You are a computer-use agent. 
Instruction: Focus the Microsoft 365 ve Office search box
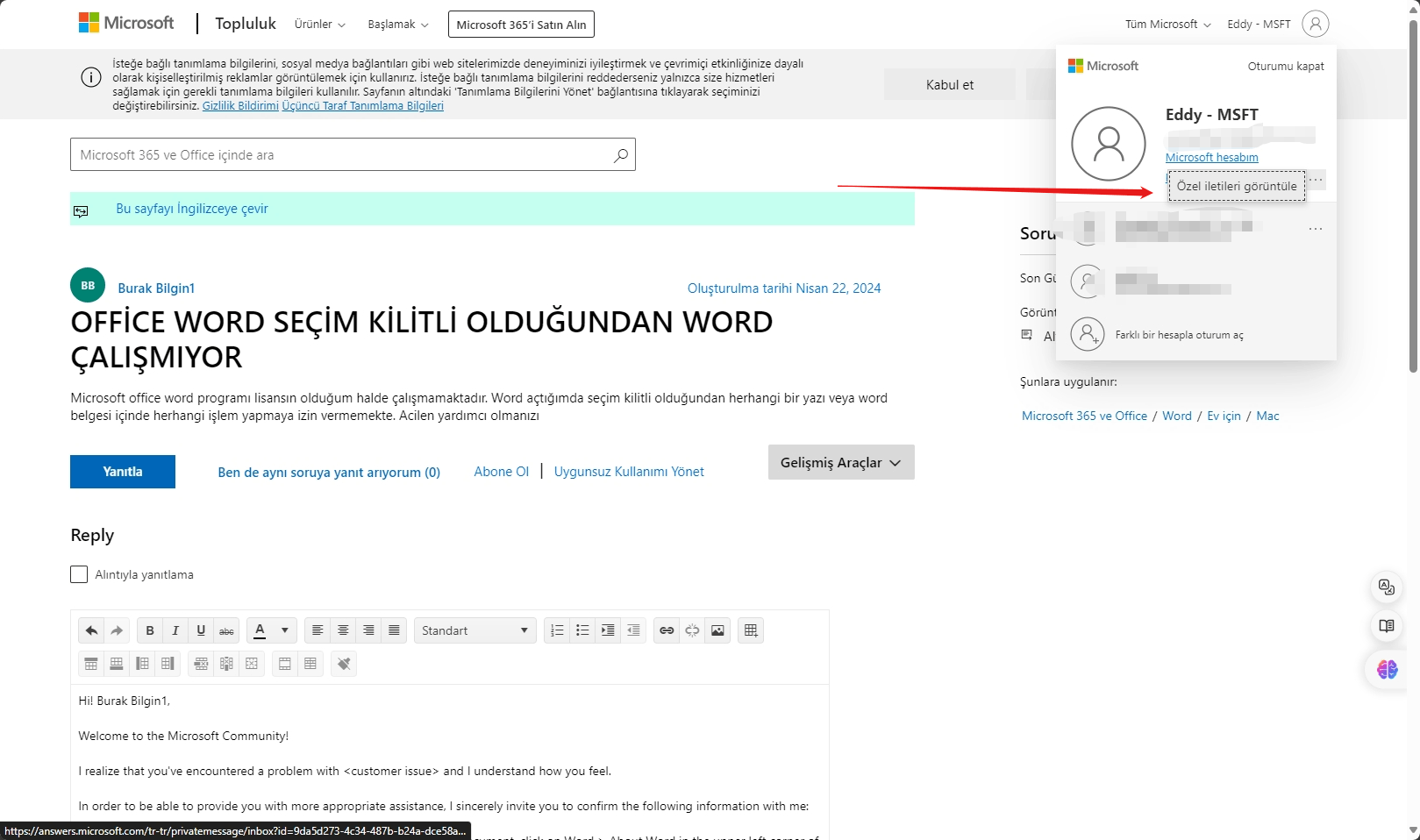[x=353, y=154]
